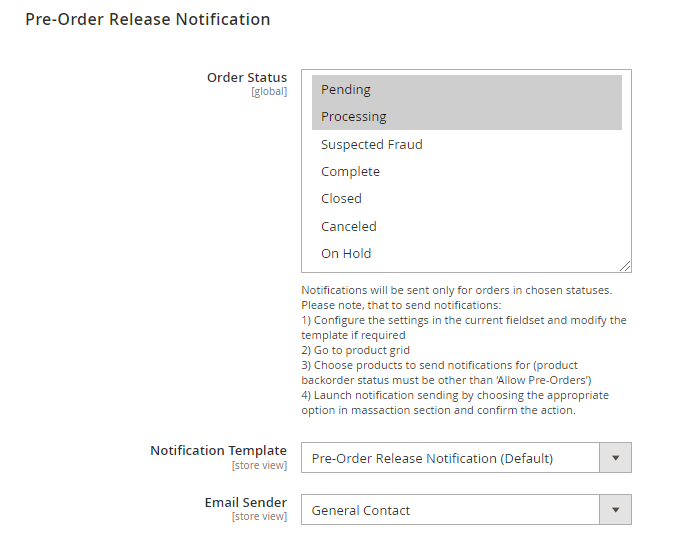Click the Email Sender field label
Image resolution: width=685 pixels, height=541 pixels.
(x=246, y=502)
